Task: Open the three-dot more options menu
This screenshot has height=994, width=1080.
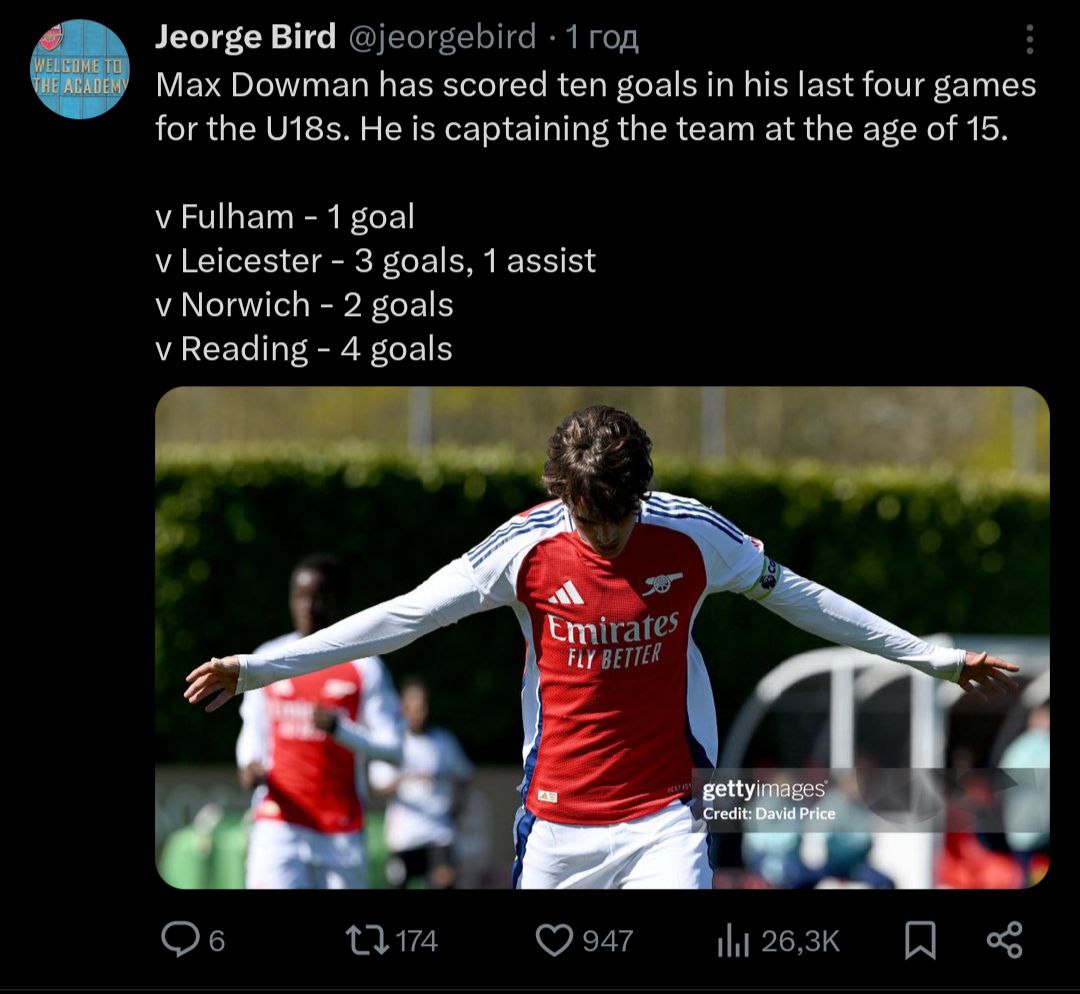Action: 1030,39
